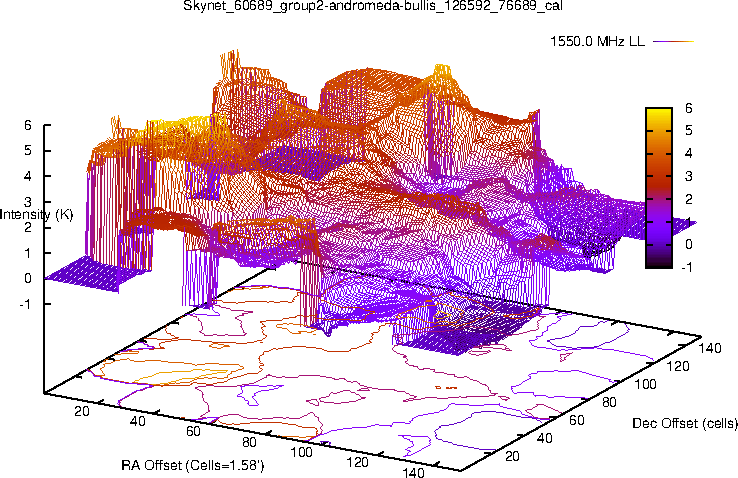Screen dimensions: 738x478
Task: Click the legend line sample beside 1550.0 MHz LL
Action: click(674, 41)
